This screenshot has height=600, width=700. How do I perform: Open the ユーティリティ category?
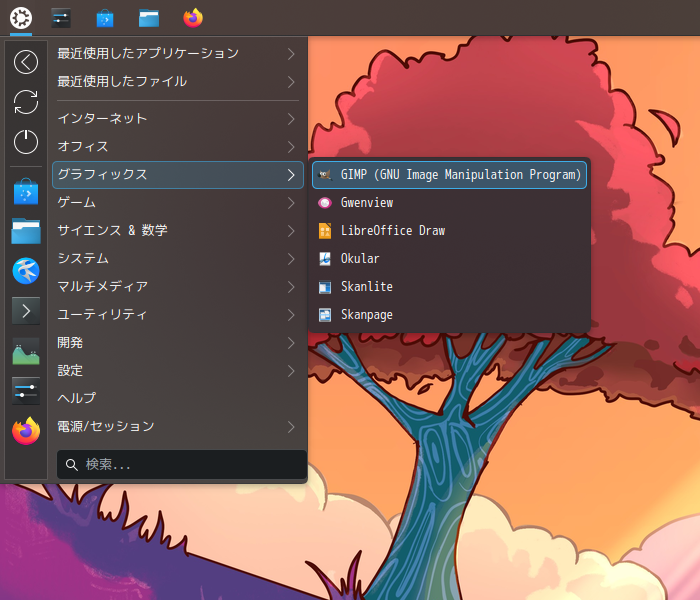[178, 315]
